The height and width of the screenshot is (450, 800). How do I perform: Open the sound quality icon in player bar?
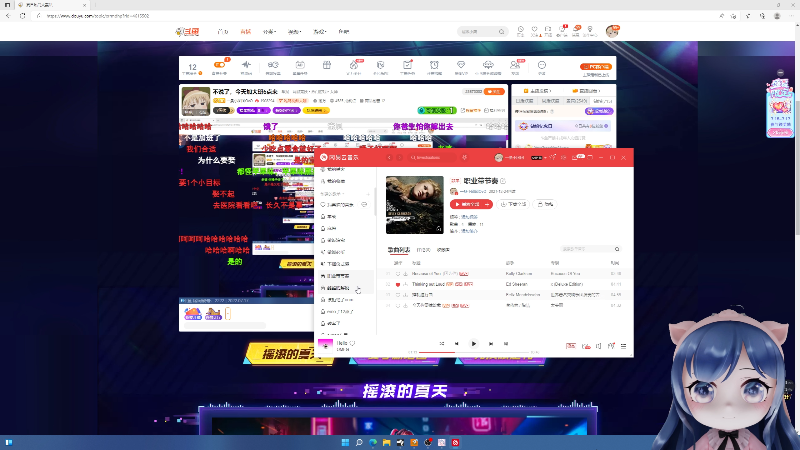click(571, 346)
